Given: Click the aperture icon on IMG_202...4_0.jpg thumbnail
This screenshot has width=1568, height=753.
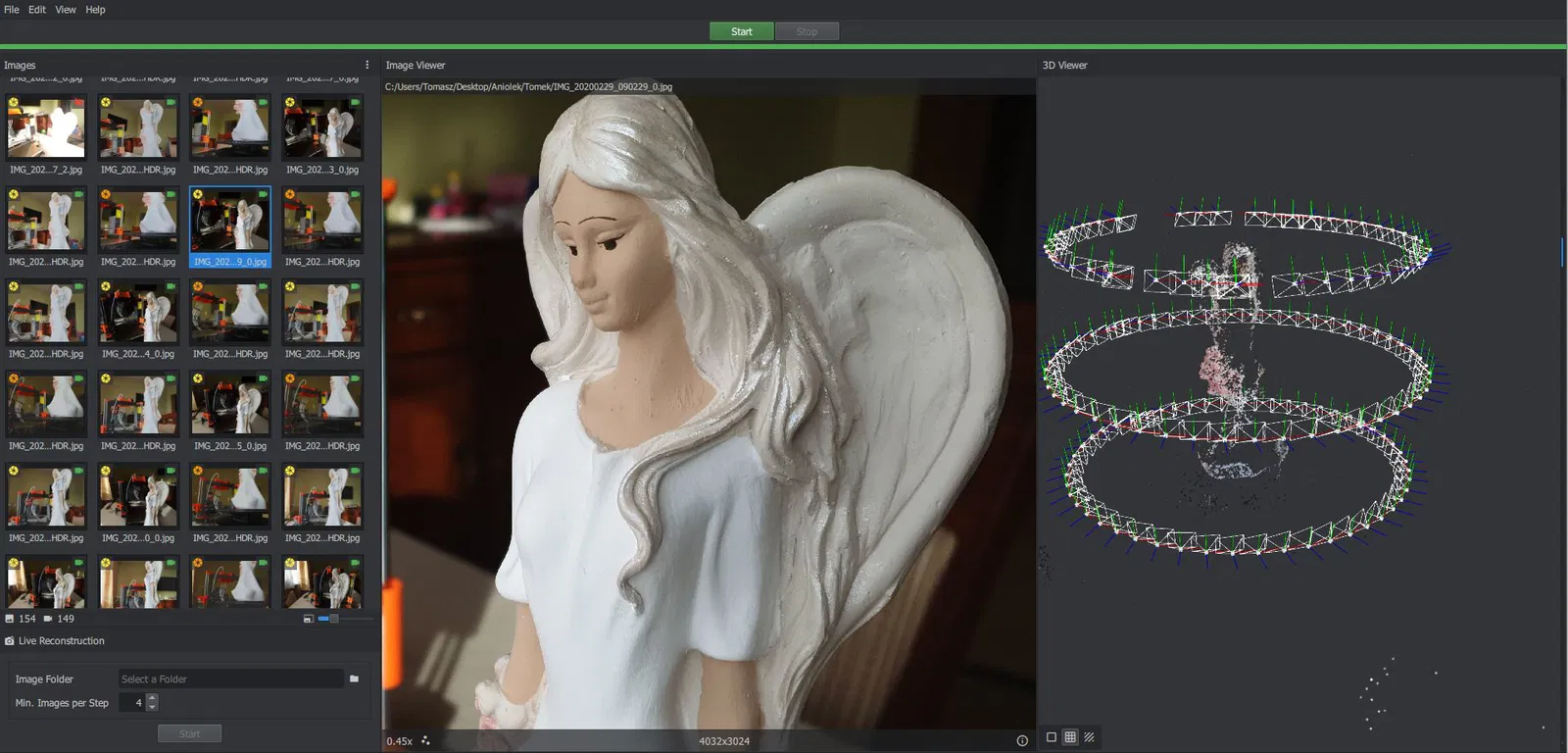Looking at the screenshot, I should coord(106,286).
